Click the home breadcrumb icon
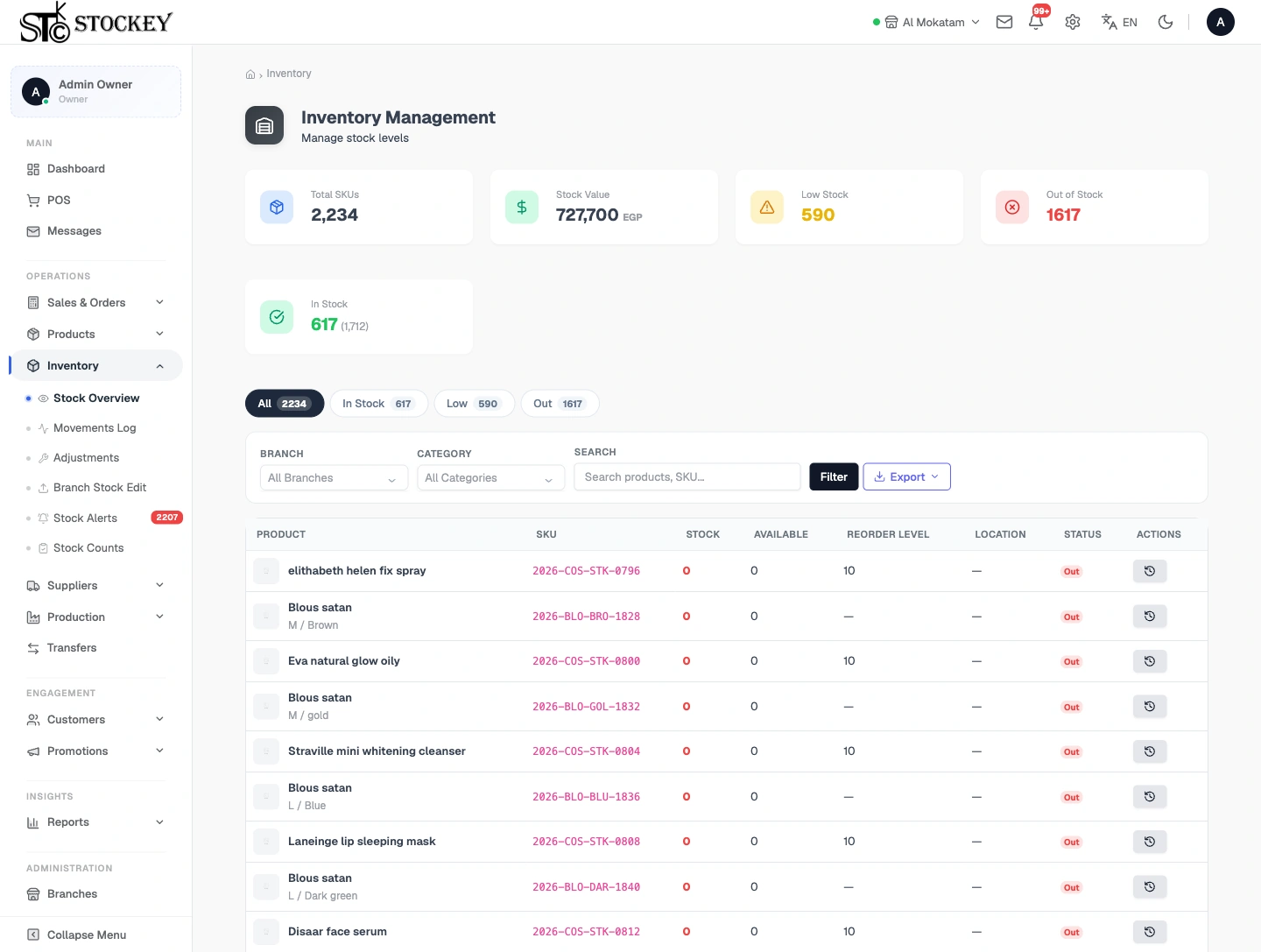Image resolution: width=1261 pixels, height=952 pixels. pos(250,74)
